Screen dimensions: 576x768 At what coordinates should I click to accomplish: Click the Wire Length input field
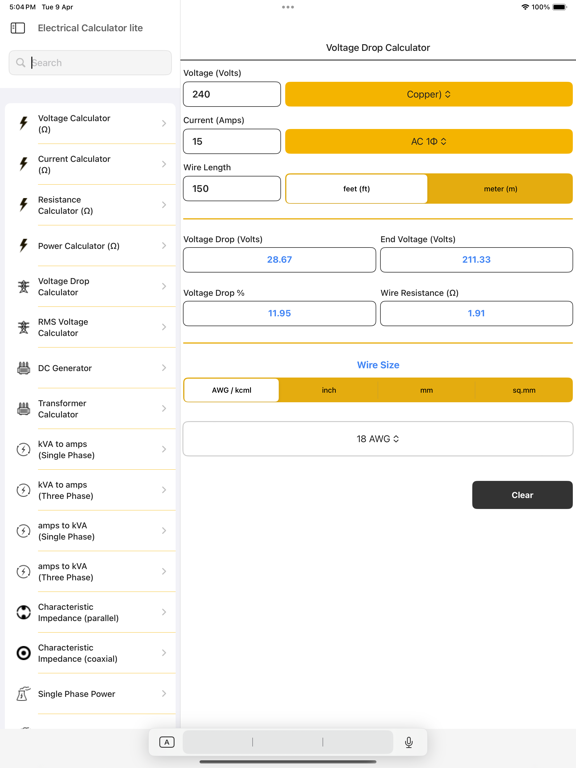click(232, 189)
